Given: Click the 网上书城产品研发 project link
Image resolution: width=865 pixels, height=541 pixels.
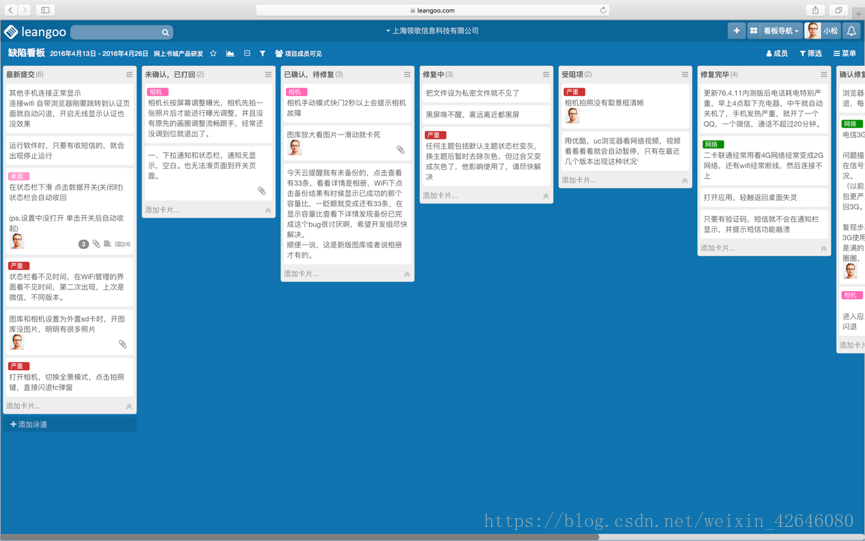Looking at the screenshot, I should point(178,54).
